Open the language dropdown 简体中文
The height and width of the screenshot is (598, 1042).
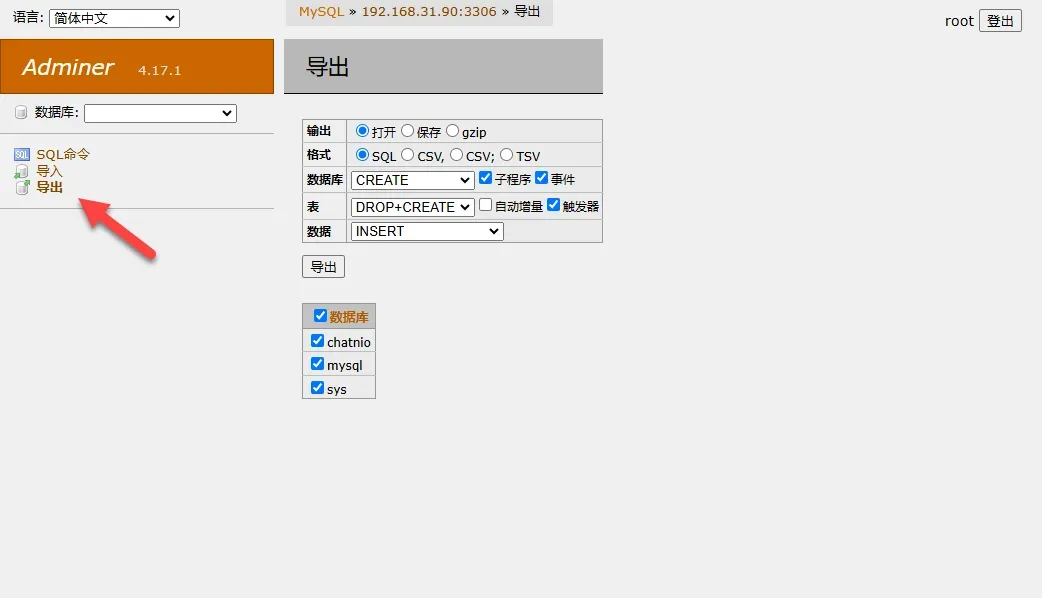[x=114, y=18]
